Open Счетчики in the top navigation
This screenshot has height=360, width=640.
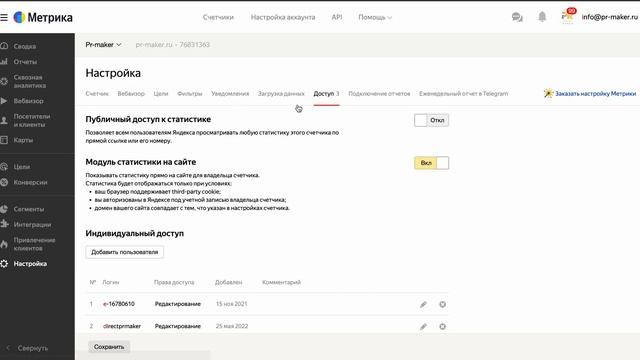click(x=218, y=17)
